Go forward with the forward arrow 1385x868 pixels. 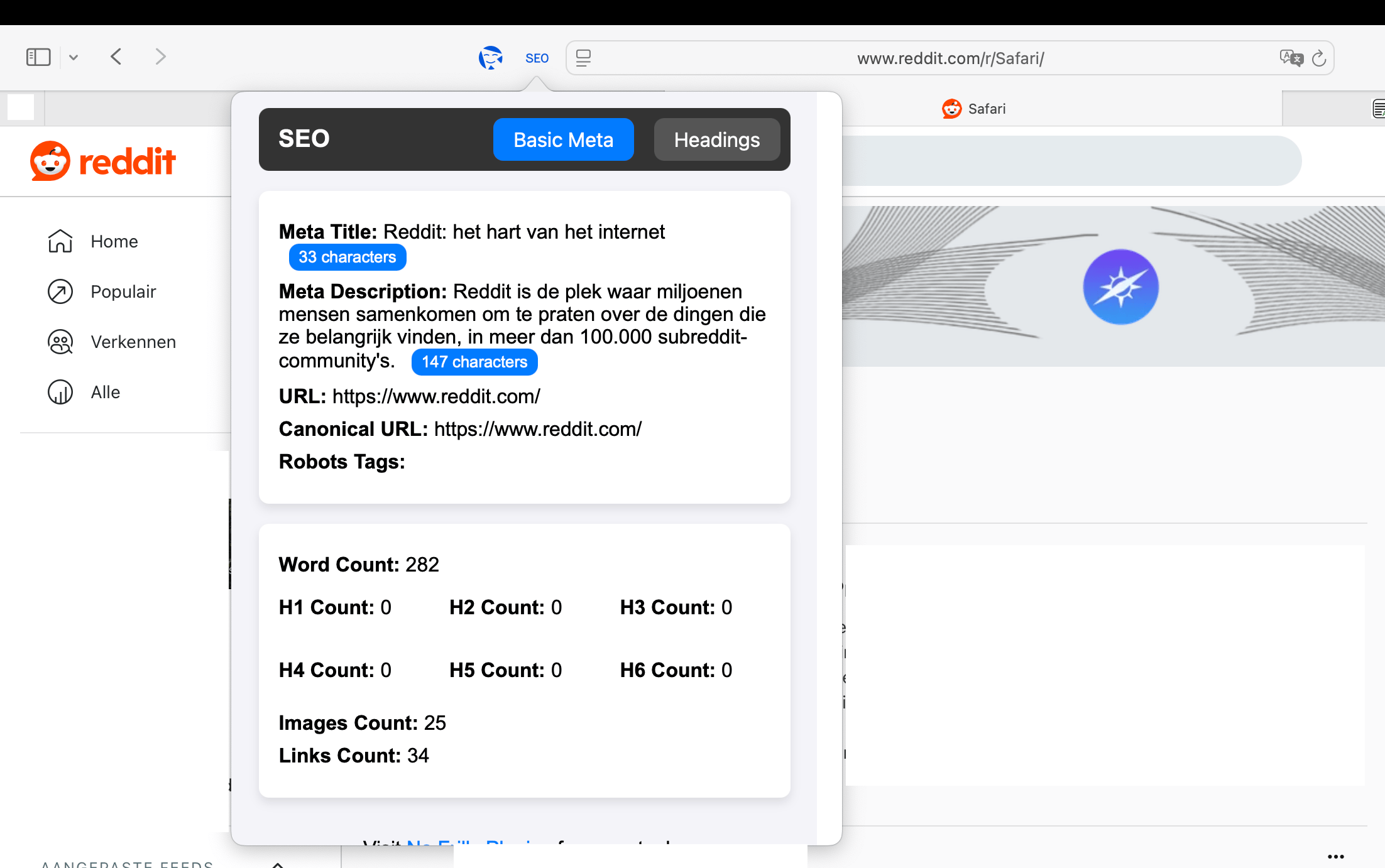[160, 57]
